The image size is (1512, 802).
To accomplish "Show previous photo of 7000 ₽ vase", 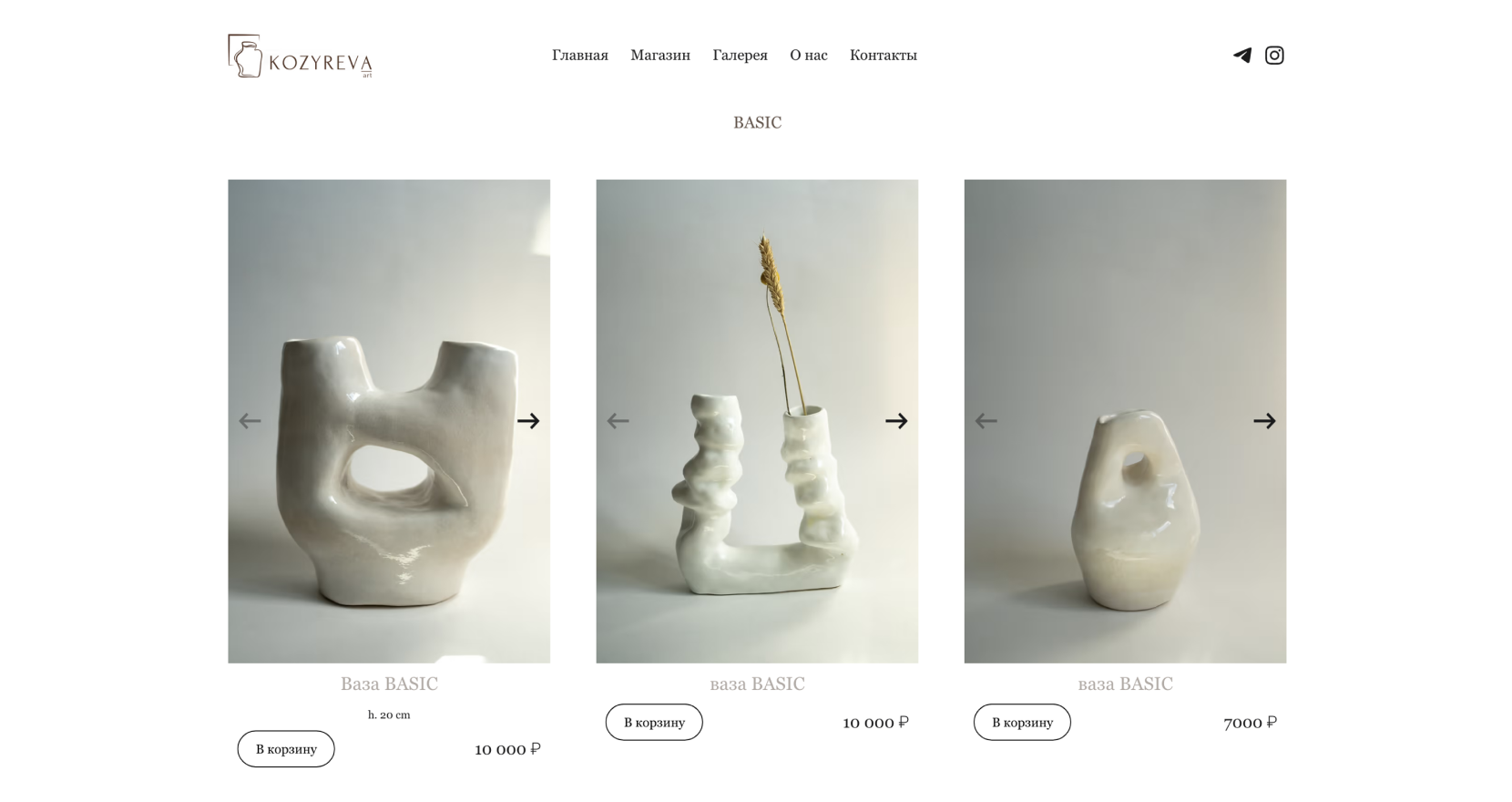I will [986, 421].
